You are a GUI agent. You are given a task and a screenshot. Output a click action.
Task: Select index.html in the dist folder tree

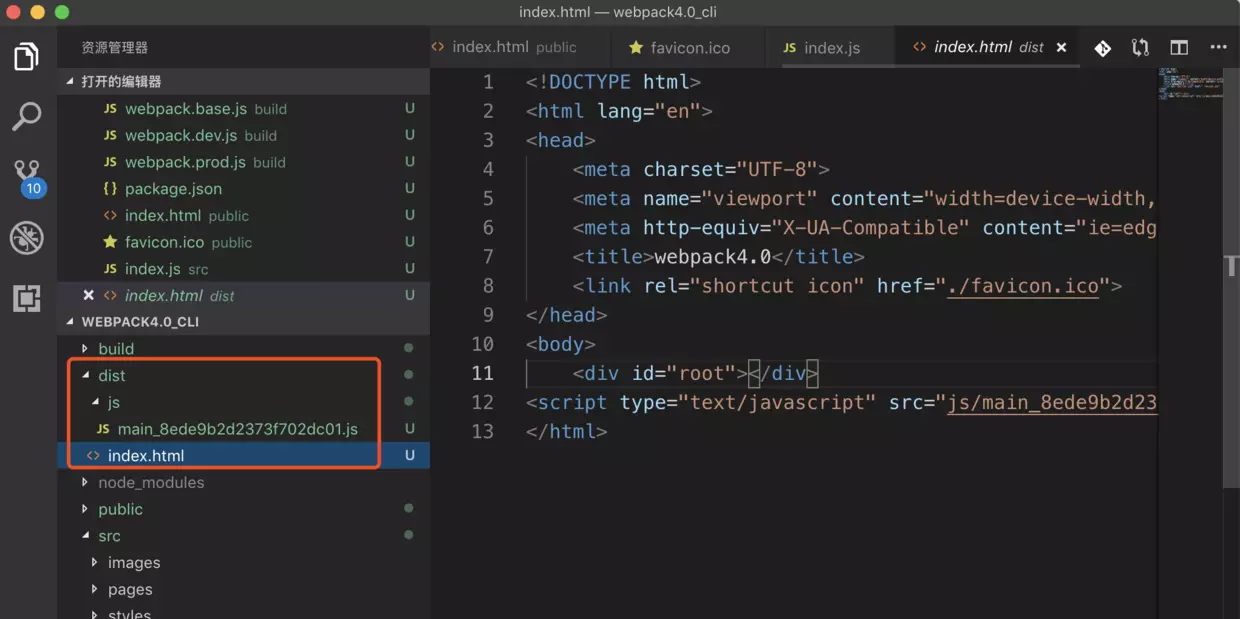(x=243, y=455)
